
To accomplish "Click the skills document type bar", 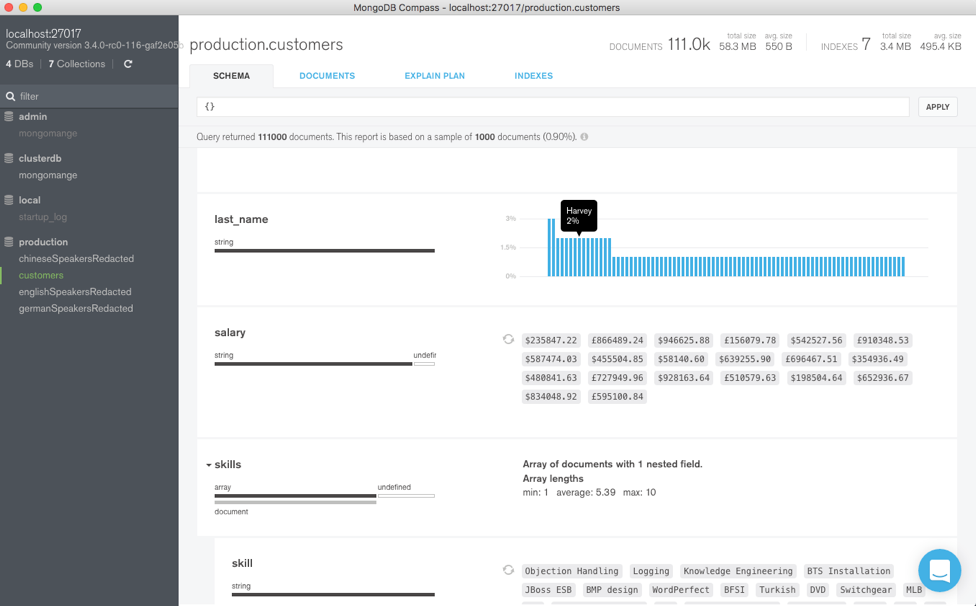I will click(295, 502).
